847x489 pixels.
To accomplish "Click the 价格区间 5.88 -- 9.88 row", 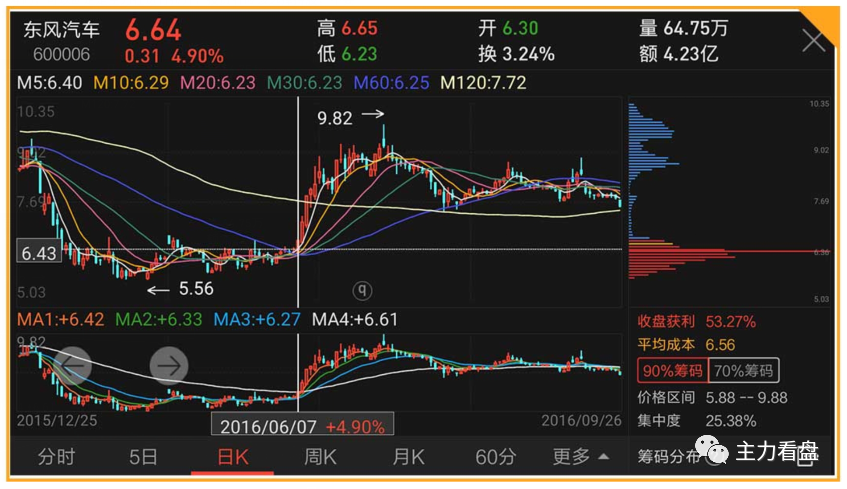I will coord(712,398).
